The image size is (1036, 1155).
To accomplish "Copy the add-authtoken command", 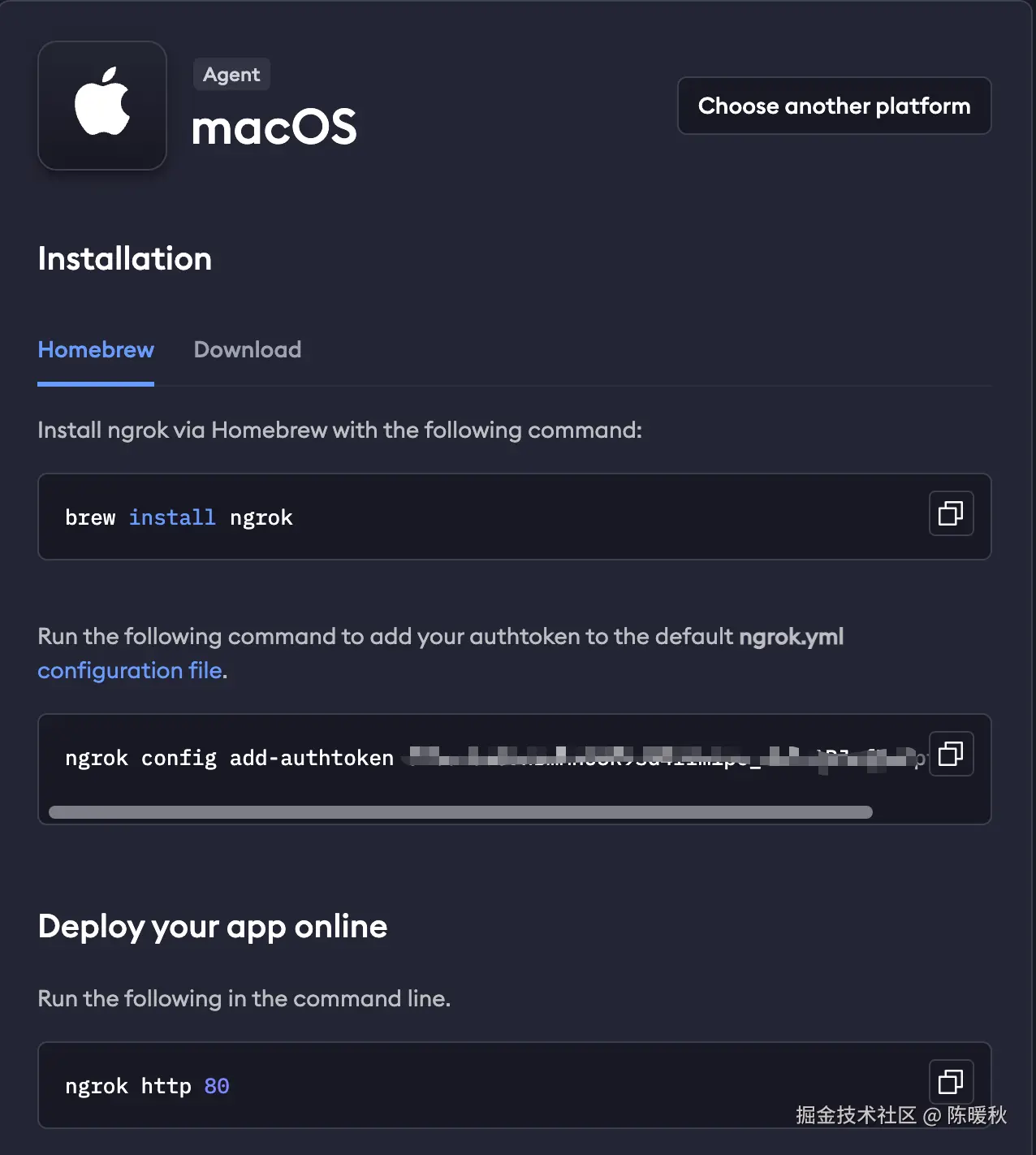I will click(951, 754).
